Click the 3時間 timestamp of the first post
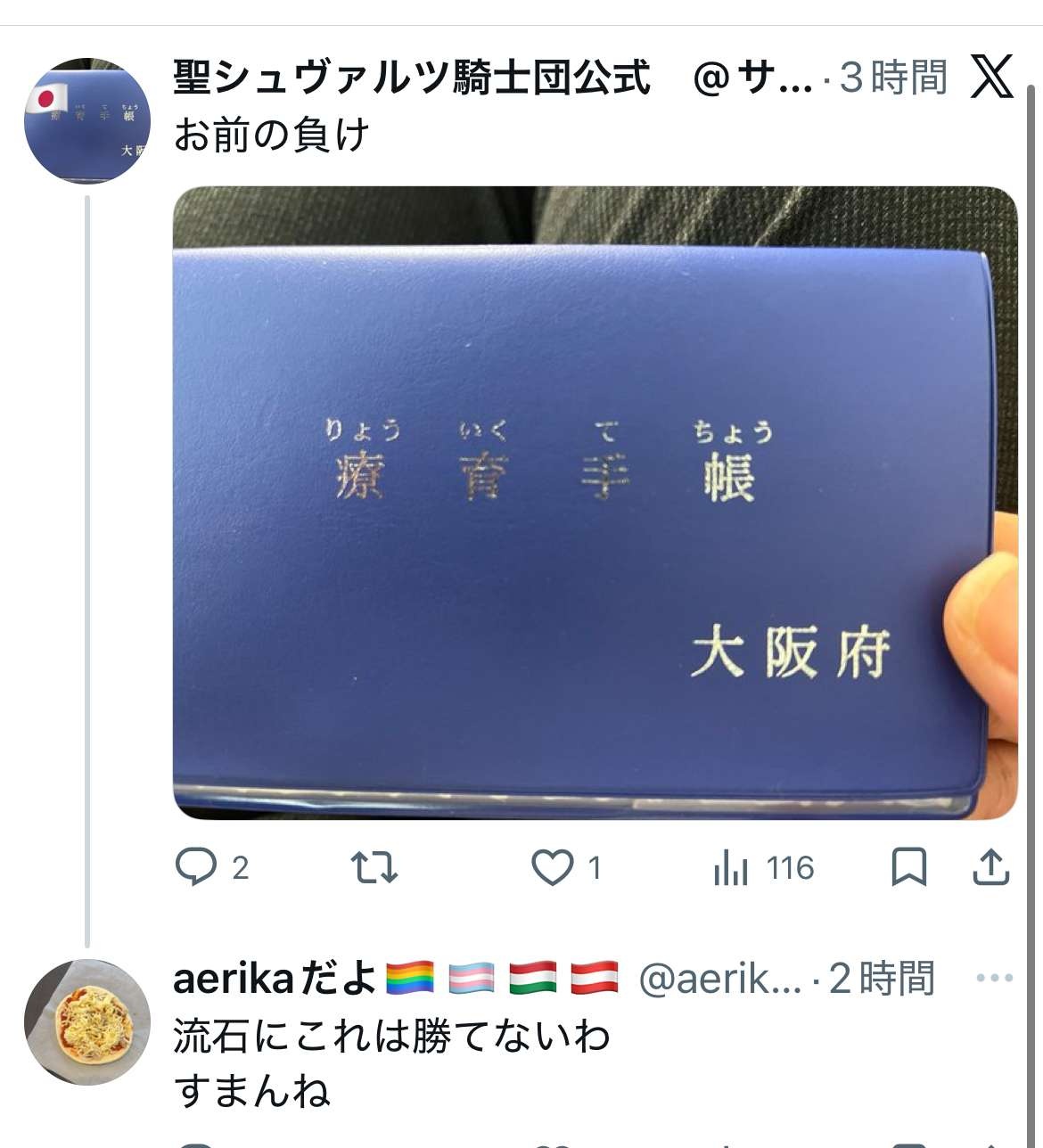 click(x=893, y=78)
